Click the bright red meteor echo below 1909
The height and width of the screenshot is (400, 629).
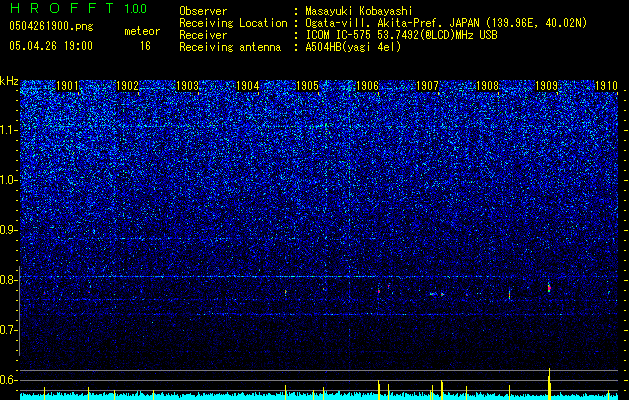coord(549,288)
